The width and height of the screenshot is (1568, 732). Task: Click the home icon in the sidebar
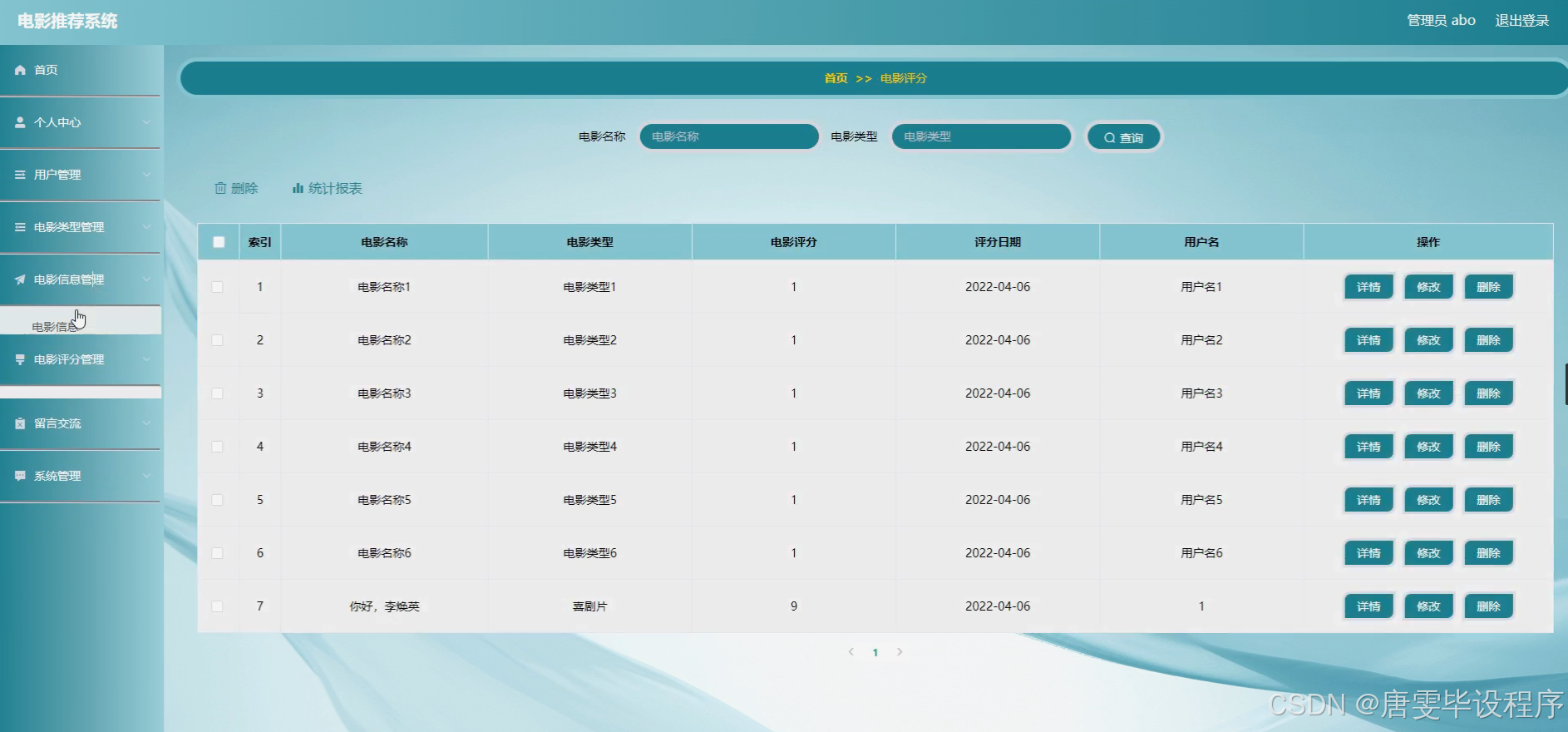[x=20, y=71]
